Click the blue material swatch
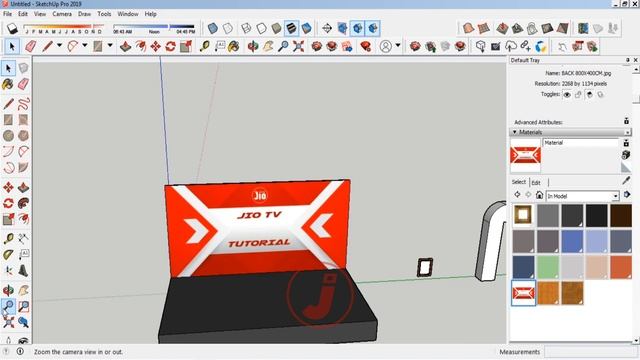 (572, 241)
